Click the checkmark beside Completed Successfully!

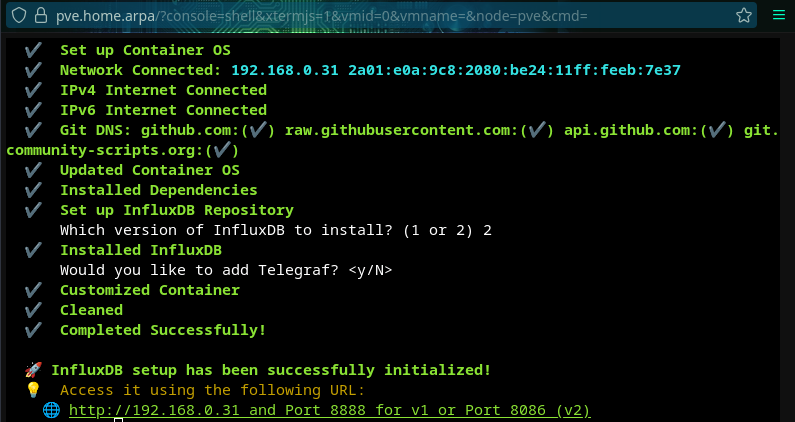pyautogui.click(x=32, y=330)
